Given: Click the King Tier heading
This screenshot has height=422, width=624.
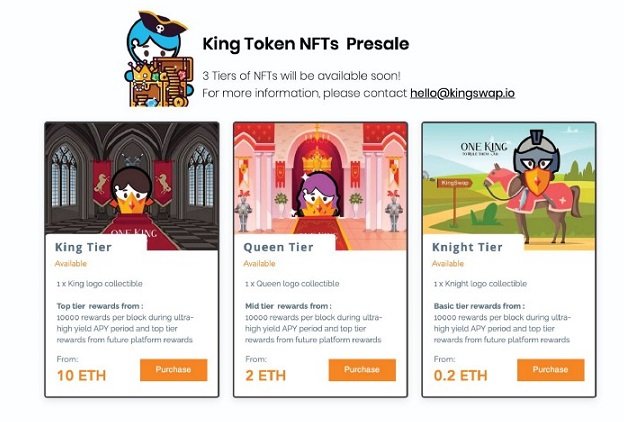Looking at the screenshot, I should click(83, 247).
